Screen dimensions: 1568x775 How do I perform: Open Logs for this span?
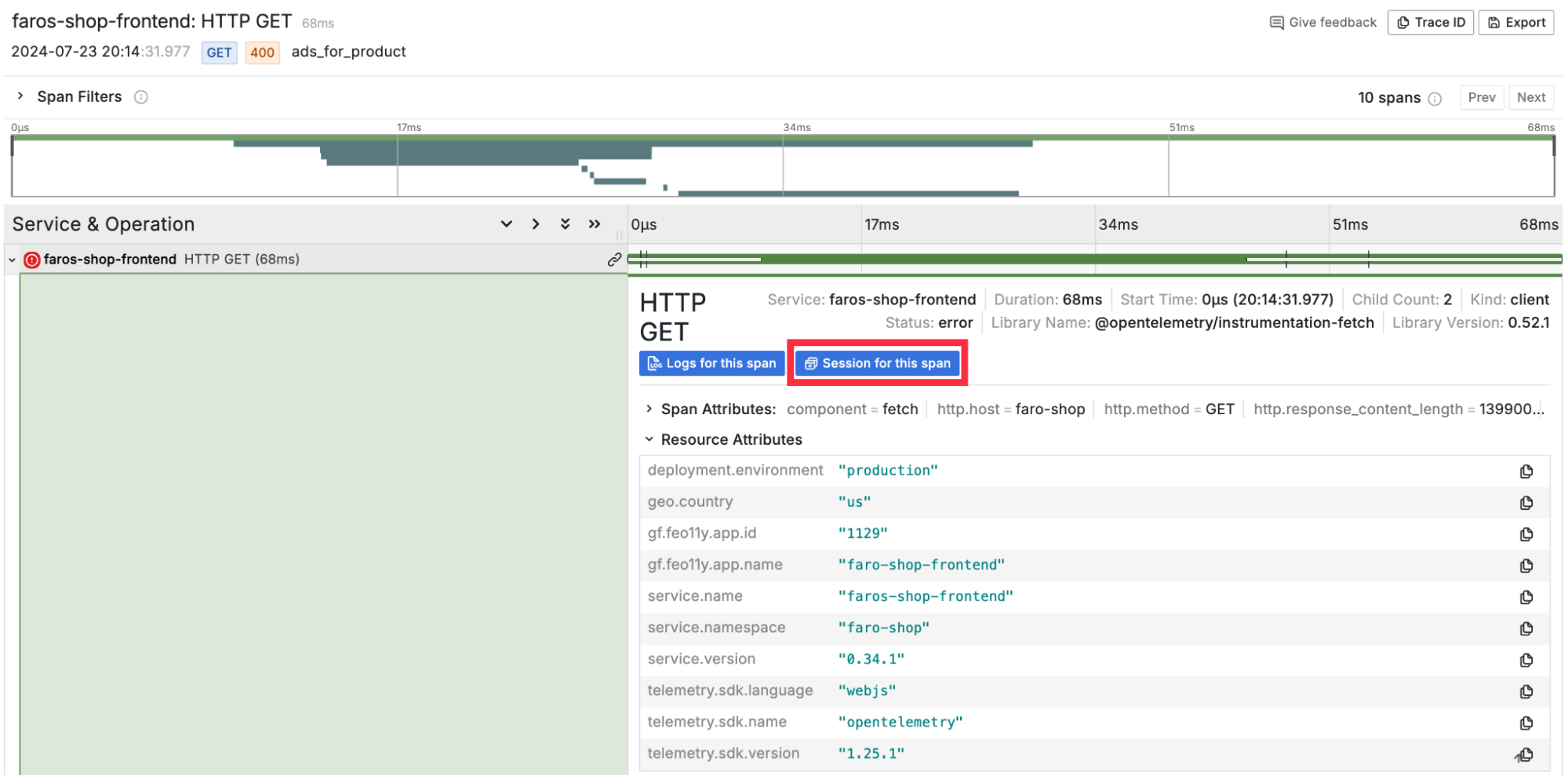pyautogui.click(x=711, y=363)
